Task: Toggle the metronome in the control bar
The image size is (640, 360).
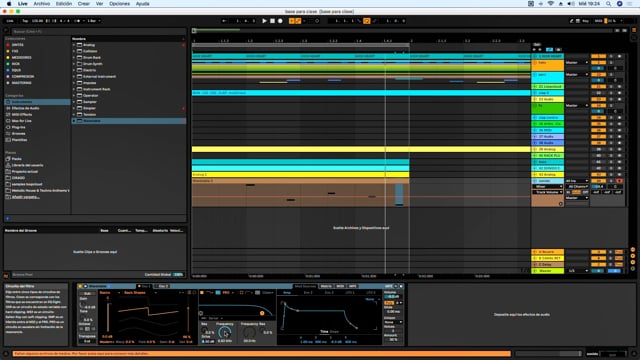Action: (78, 21)
